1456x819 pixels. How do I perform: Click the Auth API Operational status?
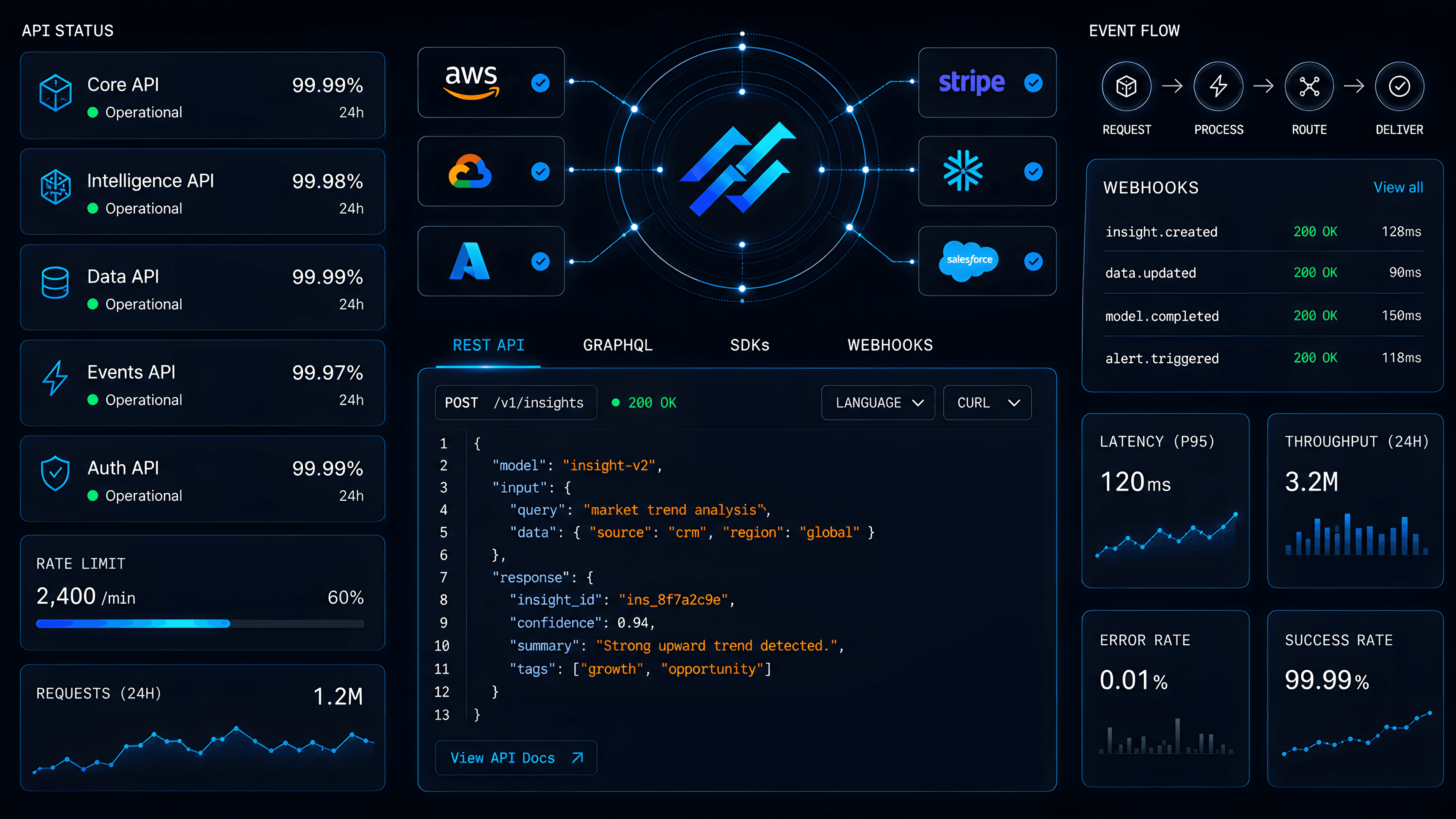(135, 496)
